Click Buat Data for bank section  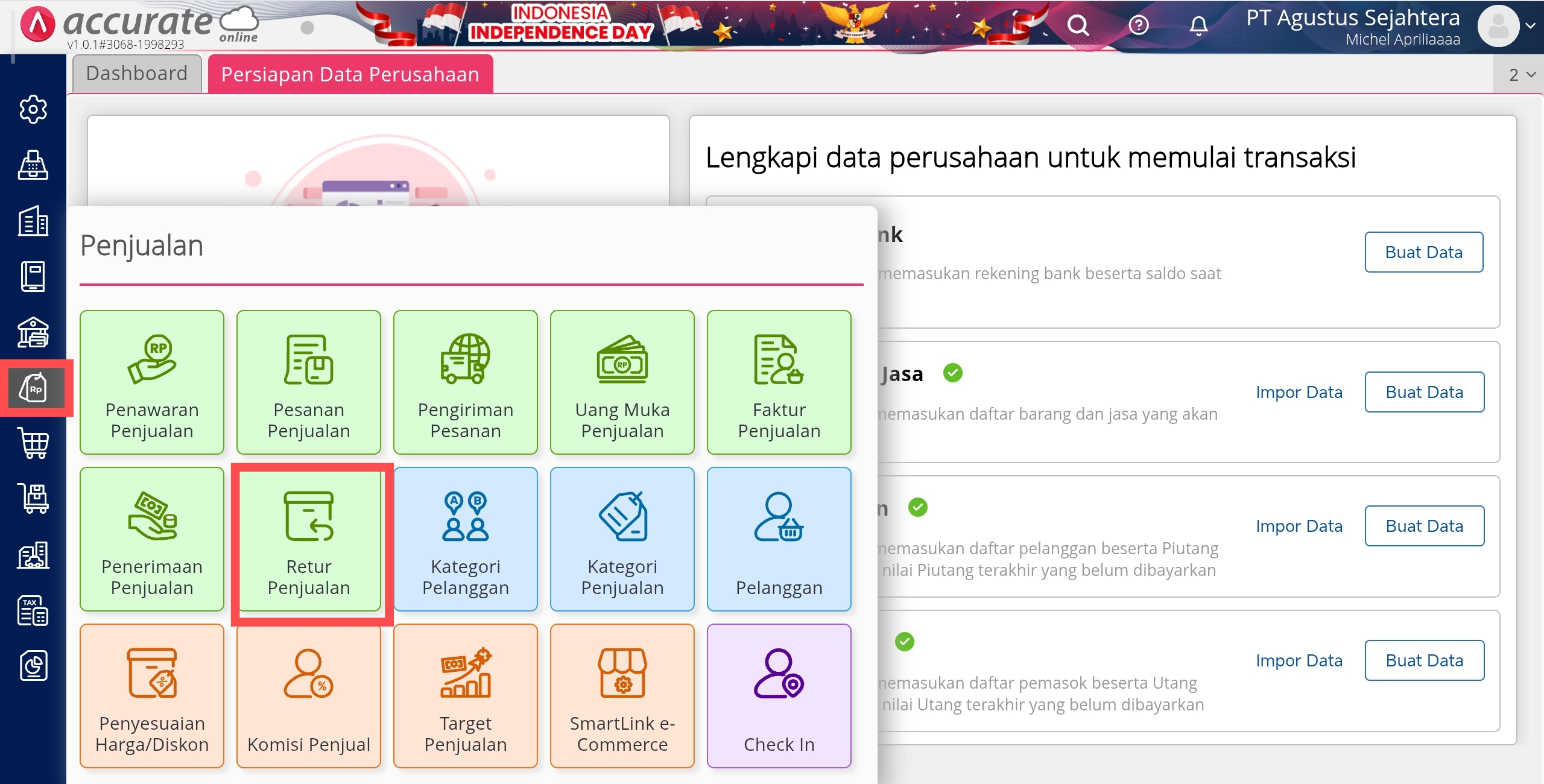pos(1423,252)
